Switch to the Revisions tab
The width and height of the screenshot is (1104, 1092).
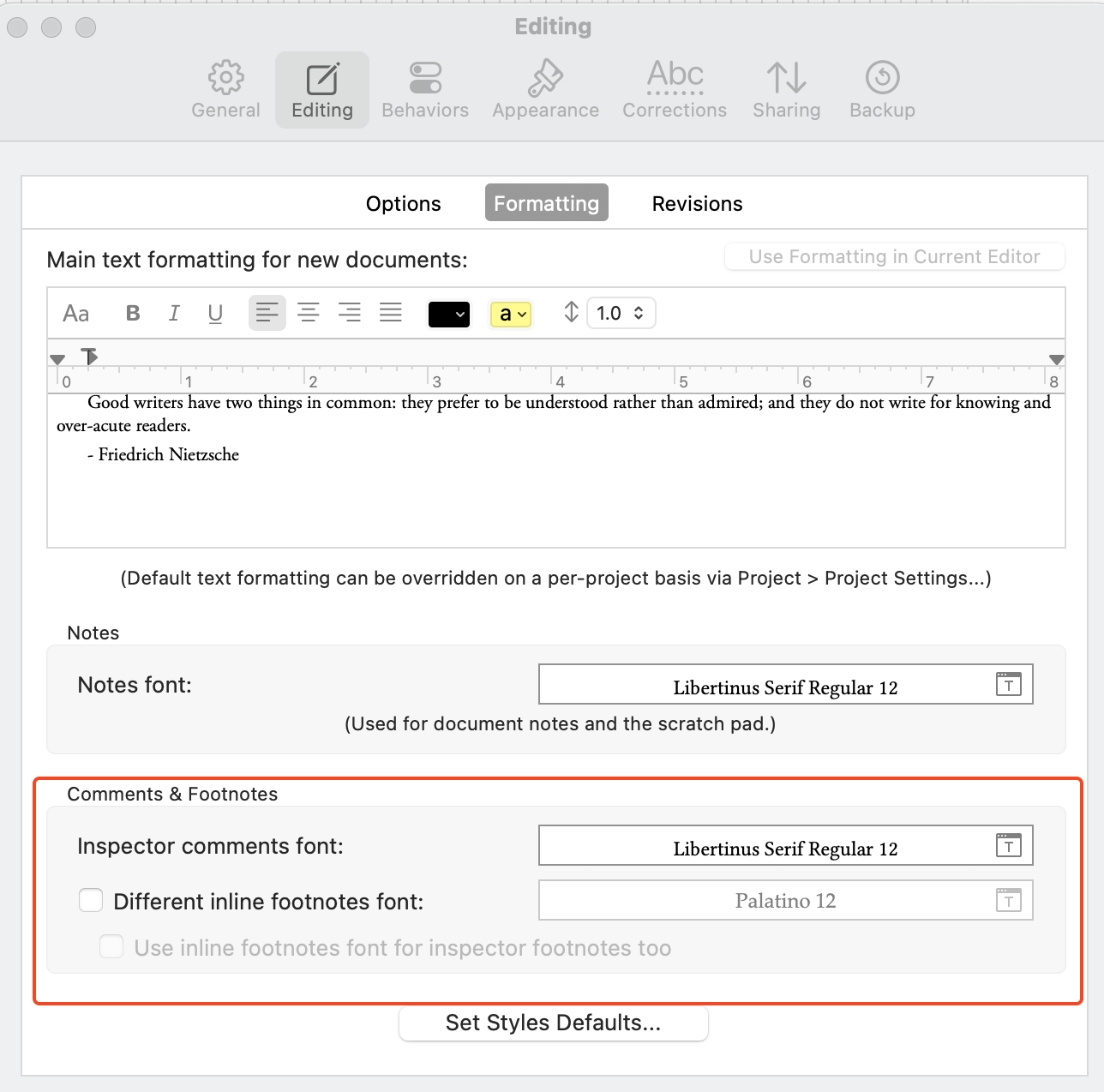tap(698, 203)
